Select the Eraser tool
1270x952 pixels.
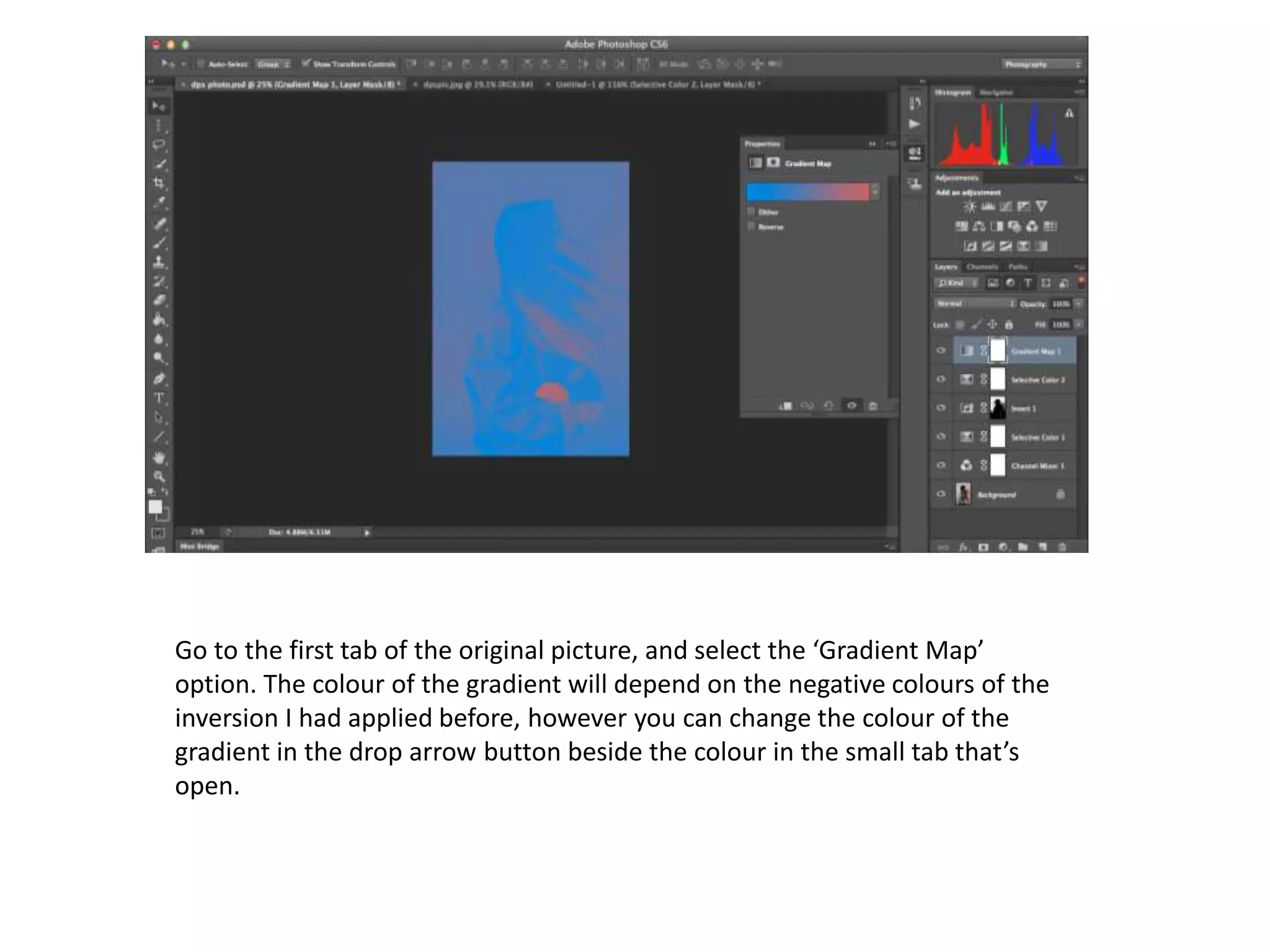point(159,300)
